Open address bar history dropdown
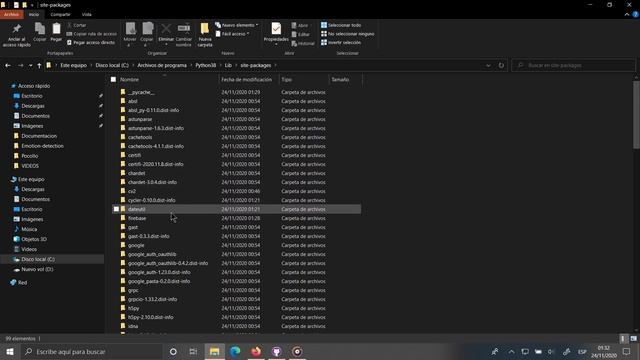The height and width of the screenshot is (360, 640). pyautogui.click(x=488, y=65)
